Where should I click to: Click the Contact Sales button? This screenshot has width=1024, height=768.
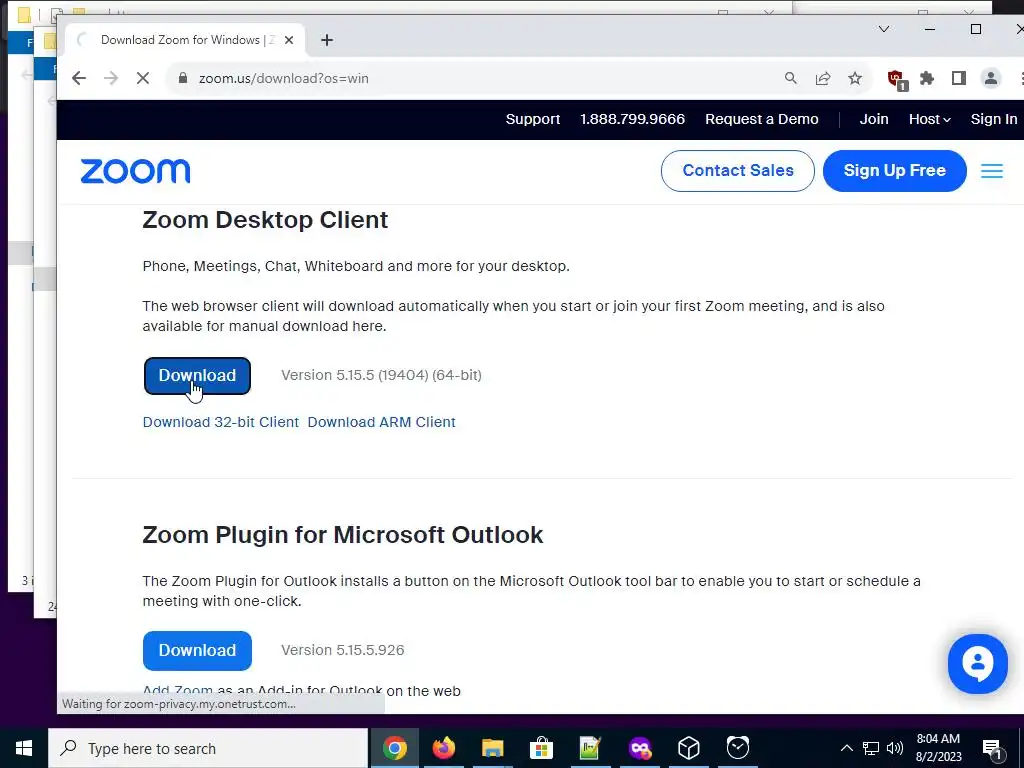737,171
